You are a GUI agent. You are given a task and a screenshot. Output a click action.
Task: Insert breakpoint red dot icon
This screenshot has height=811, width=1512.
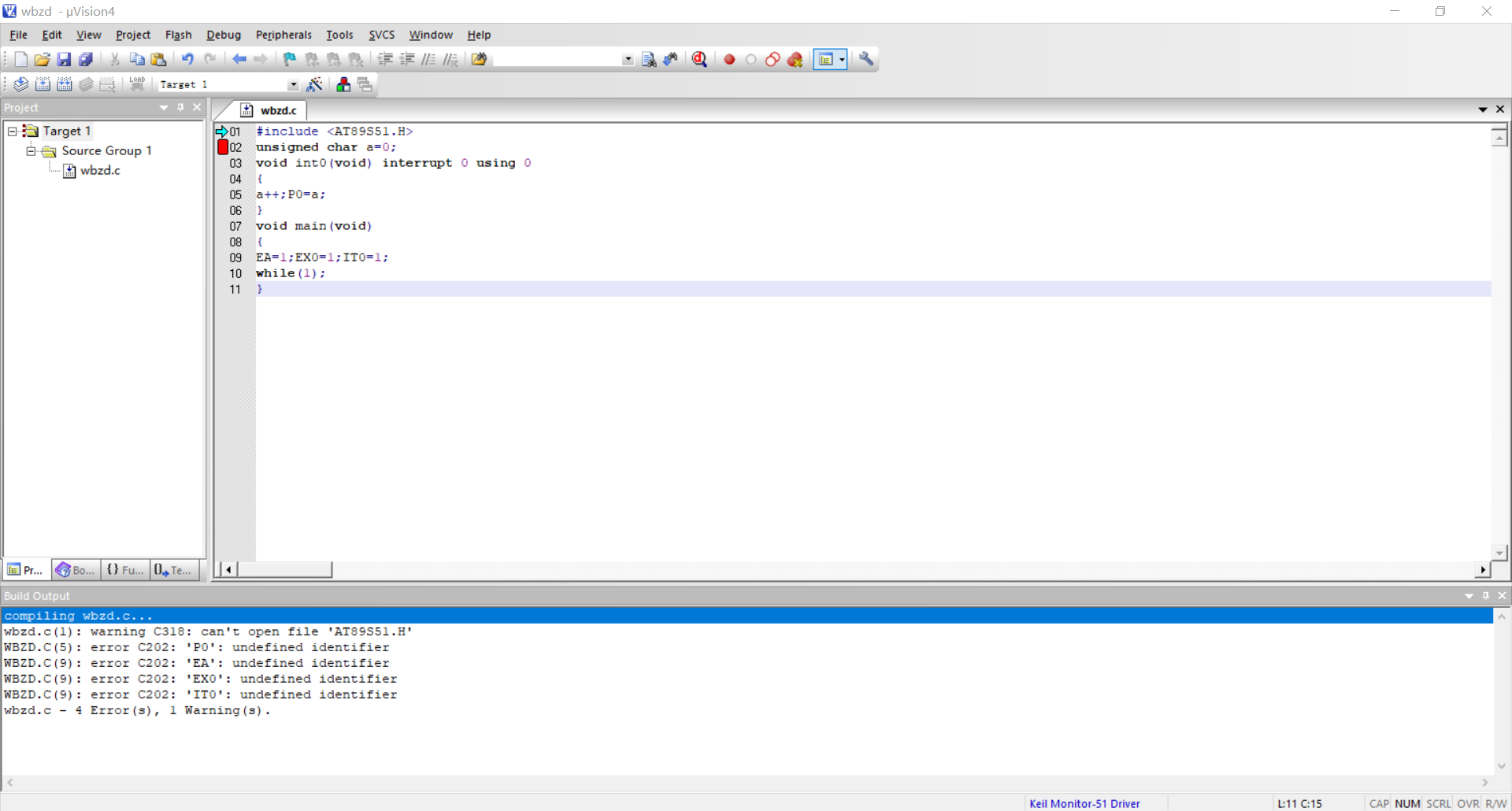pos(729,59)
